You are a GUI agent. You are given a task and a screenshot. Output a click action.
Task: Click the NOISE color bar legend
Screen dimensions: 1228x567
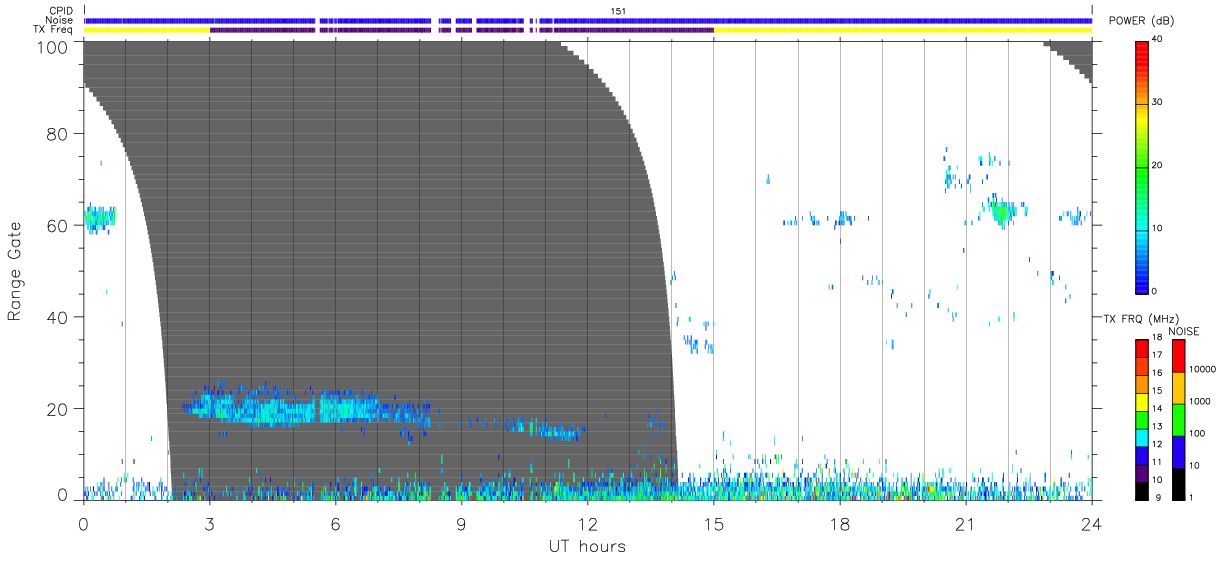[1178, 419]
